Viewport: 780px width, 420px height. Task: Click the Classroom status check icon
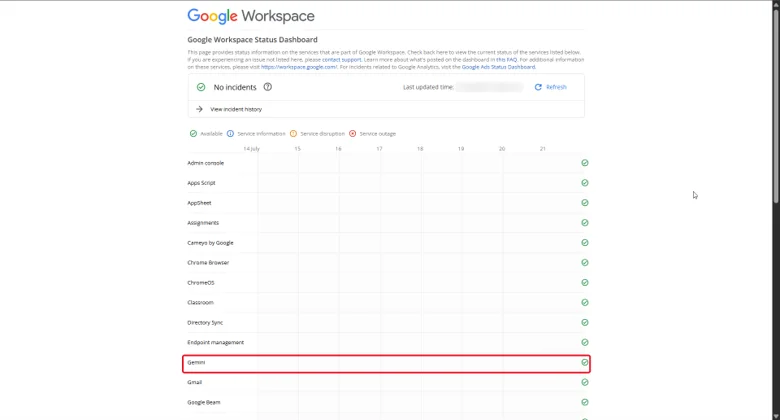tap(585, 302)
